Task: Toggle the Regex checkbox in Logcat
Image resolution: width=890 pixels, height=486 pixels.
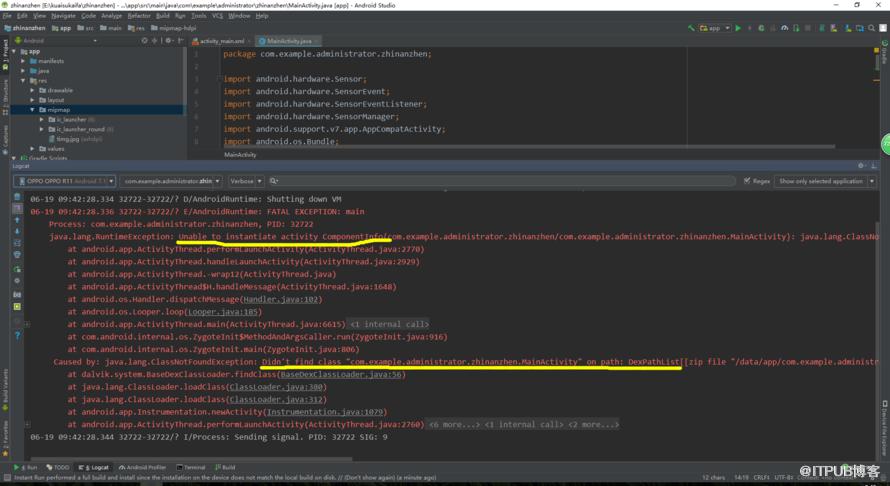Action: (747, 181)
